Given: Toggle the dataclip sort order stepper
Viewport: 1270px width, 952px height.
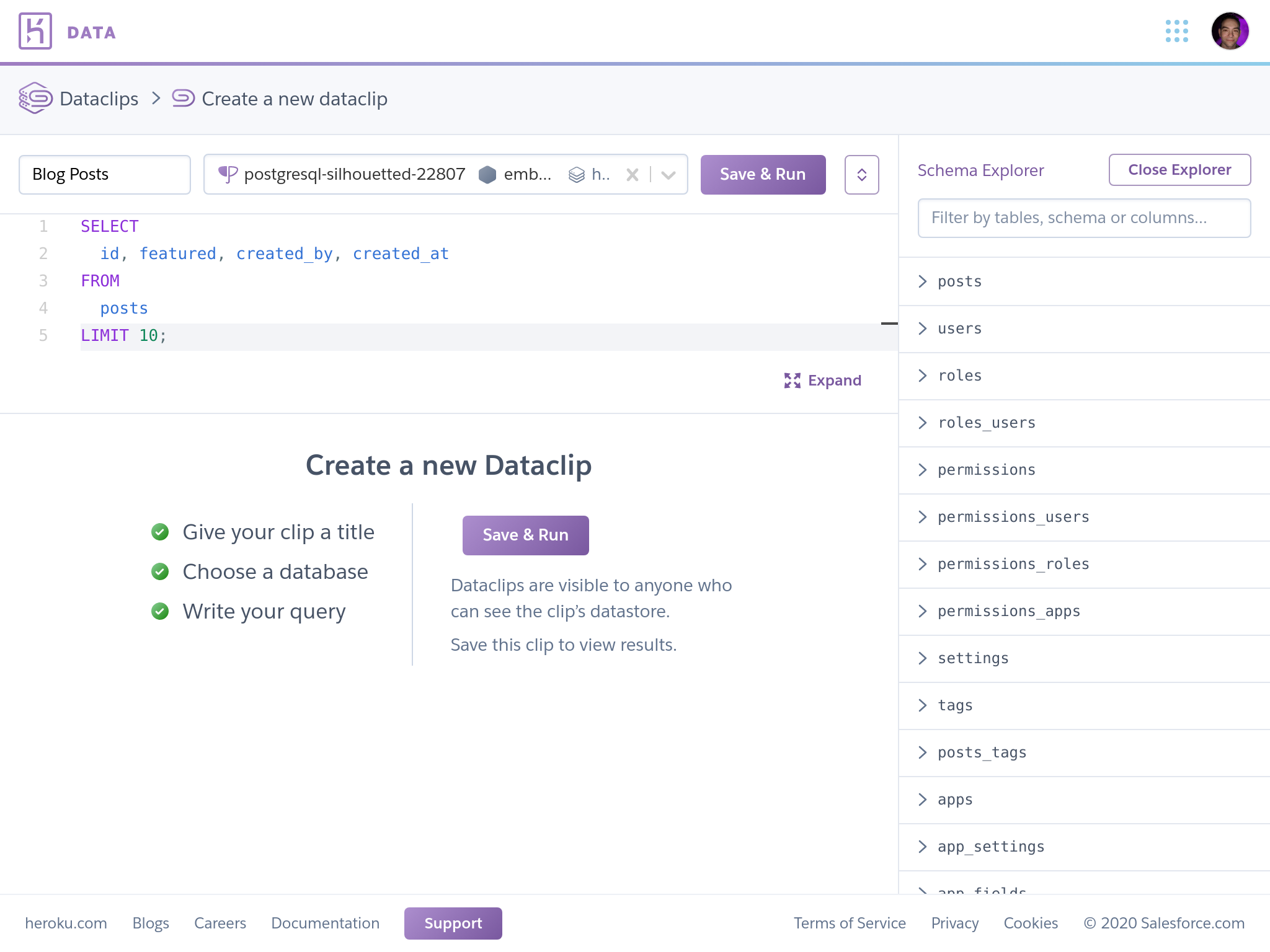Looking at the screenshot, I should point(861,174).
